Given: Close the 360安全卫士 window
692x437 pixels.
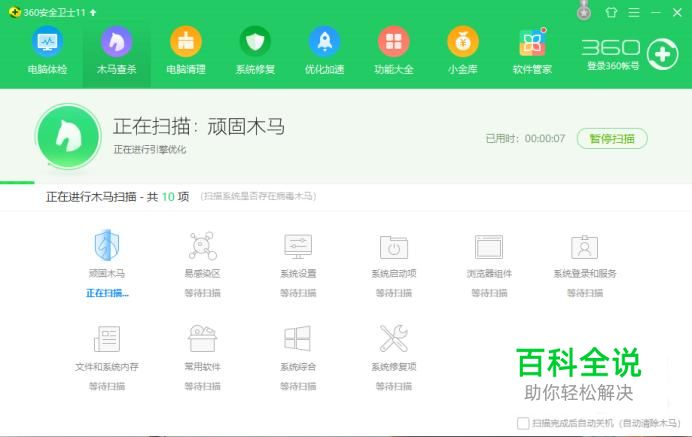Looking at the screenshot, I should point(677,12).
